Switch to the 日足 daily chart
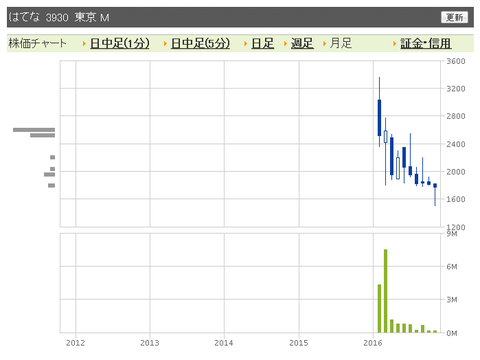Screen dimensions: 480x360 pyautogui.click(x=263, y=43)
